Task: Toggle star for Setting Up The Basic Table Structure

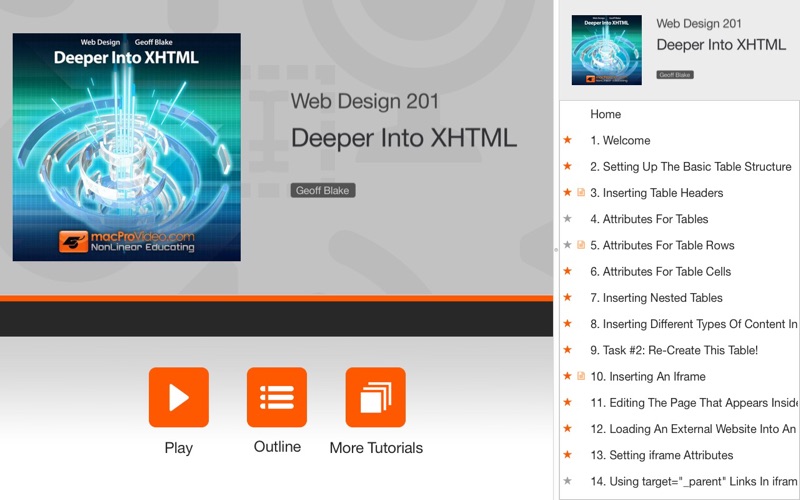Action: pyautogui.click(x=567, y=166)
